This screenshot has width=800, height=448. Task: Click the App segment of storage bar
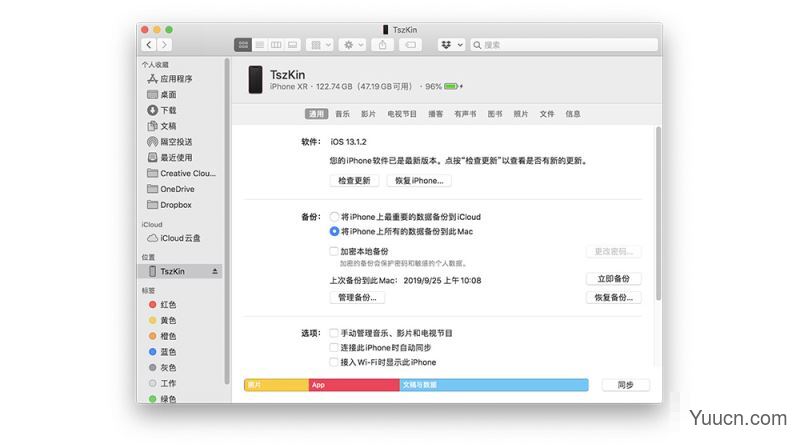(x=354, y=385)
